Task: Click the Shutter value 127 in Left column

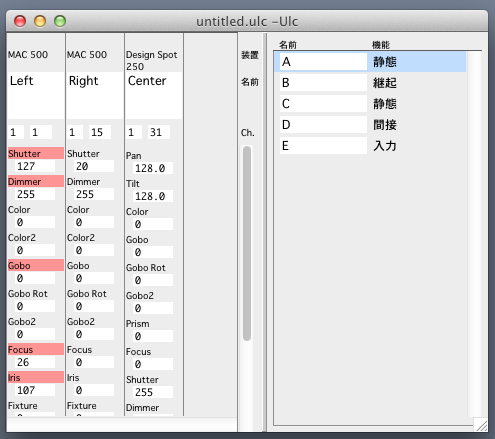Action: click(35, 166)
